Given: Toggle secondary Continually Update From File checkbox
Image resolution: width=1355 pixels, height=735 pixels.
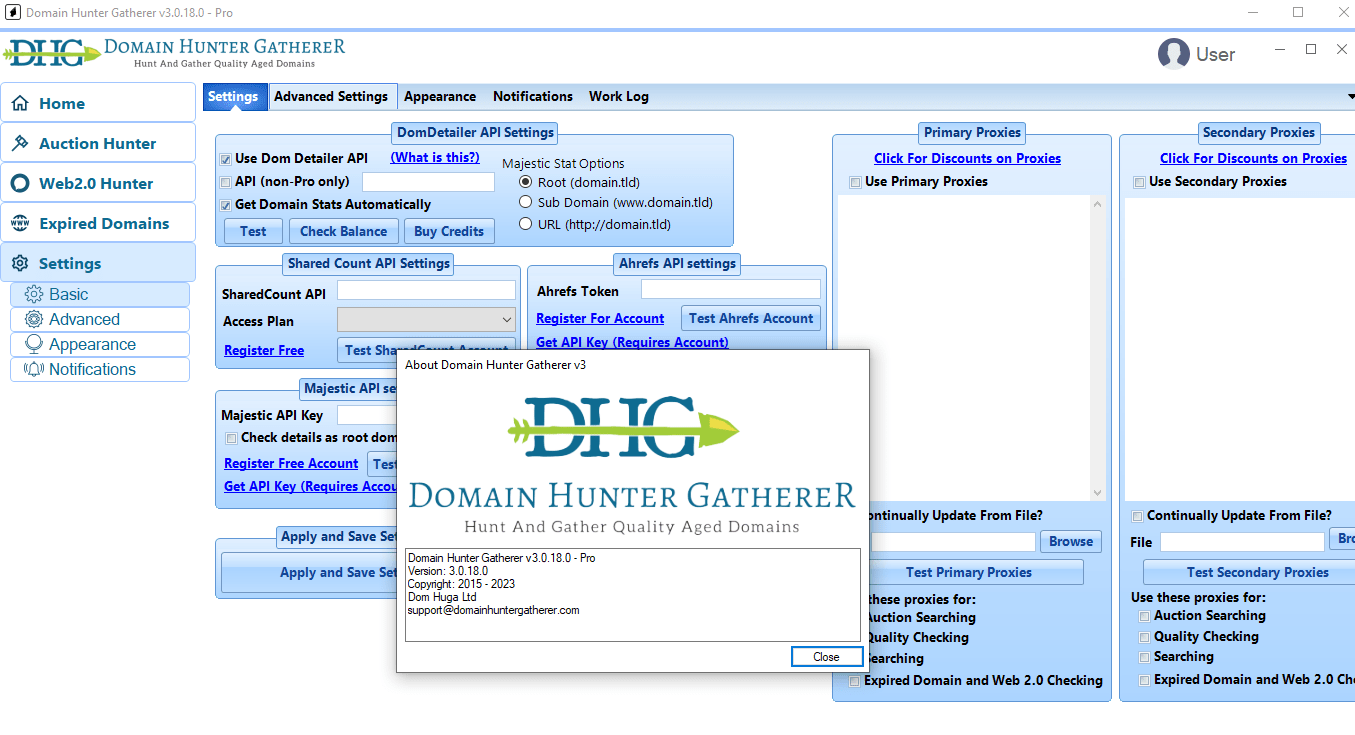Looking at the screenshot, I should [1137, 516].
